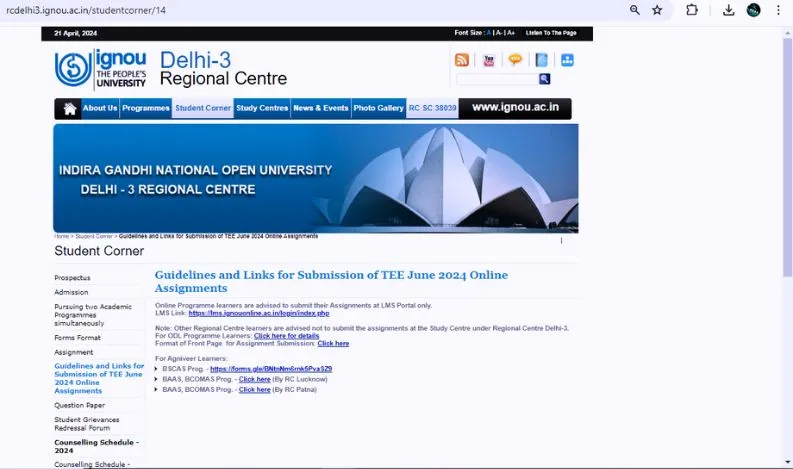This screenshot has height=469, width=793.
Task: Click Home in the breadcrumb
Action: tap(61, 236)
